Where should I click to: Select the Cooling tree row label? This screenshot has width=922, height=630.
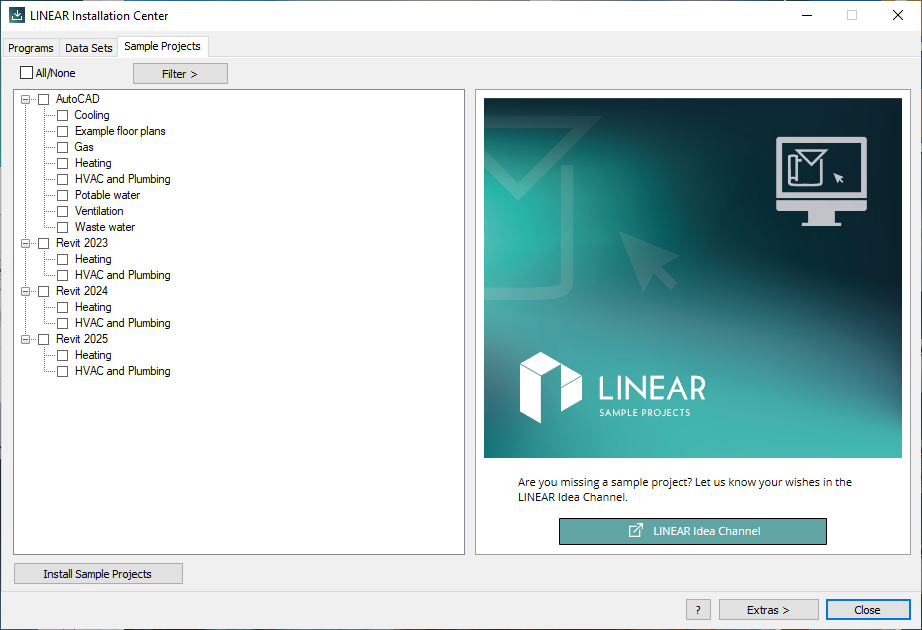[x=92, y=115]
